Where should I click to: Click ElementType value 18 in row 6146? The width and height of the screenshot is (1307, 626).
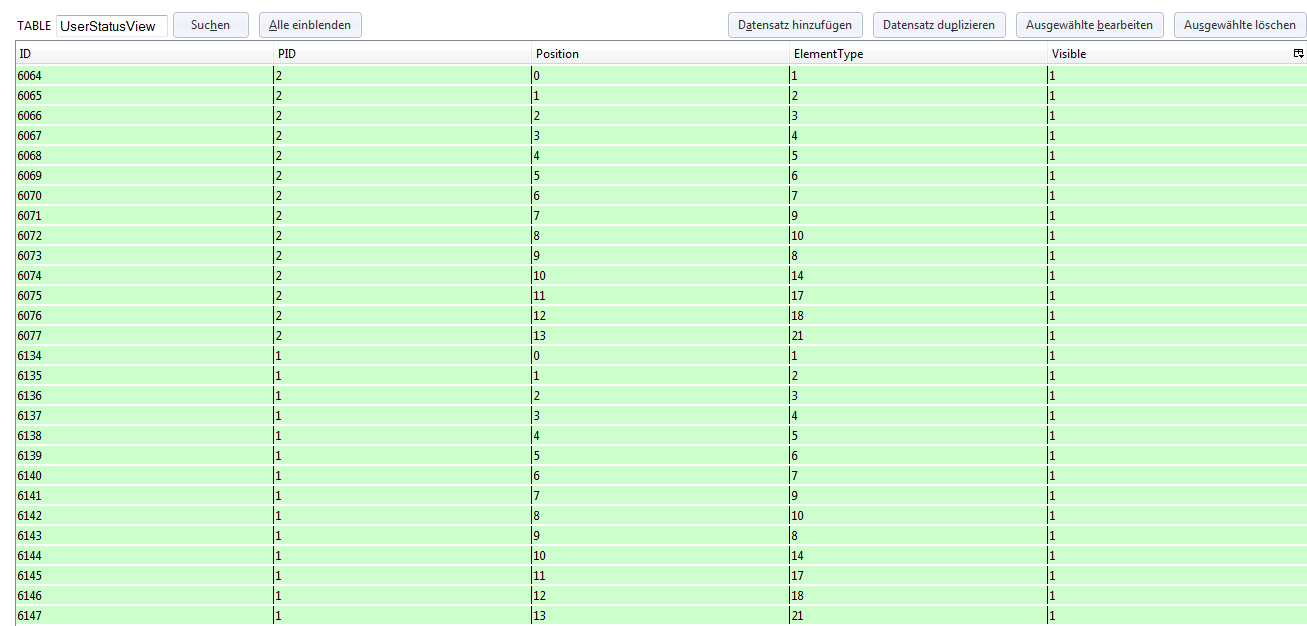797,596
